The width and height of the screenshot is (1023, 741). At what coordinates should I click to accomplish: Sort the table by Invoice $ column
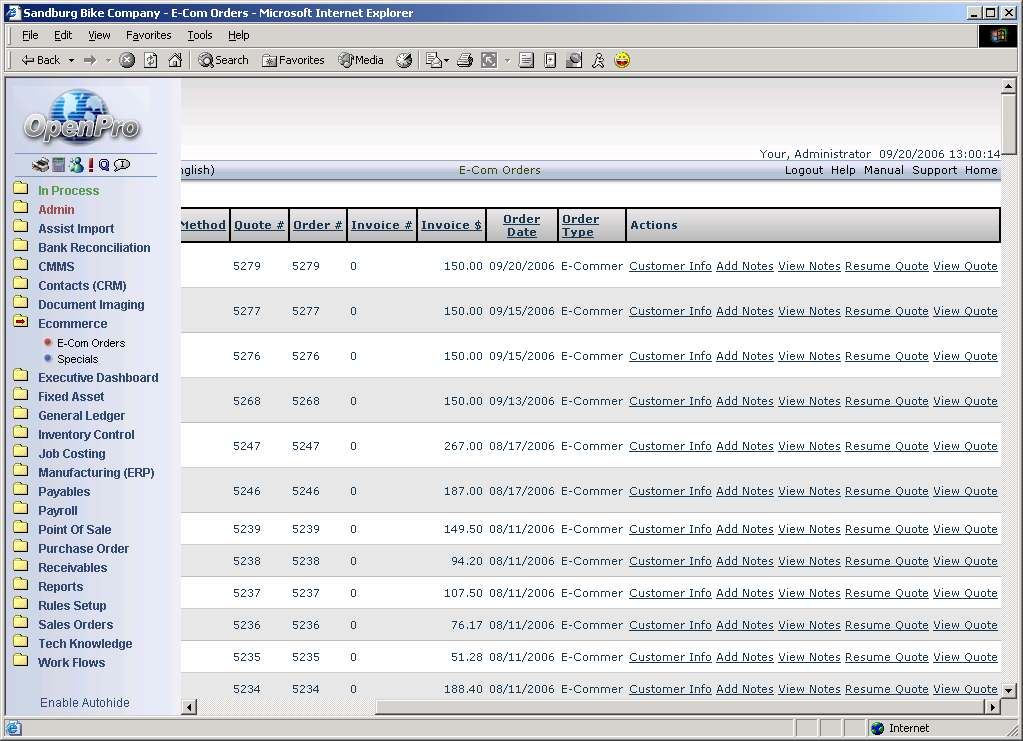tap(451, 225)
